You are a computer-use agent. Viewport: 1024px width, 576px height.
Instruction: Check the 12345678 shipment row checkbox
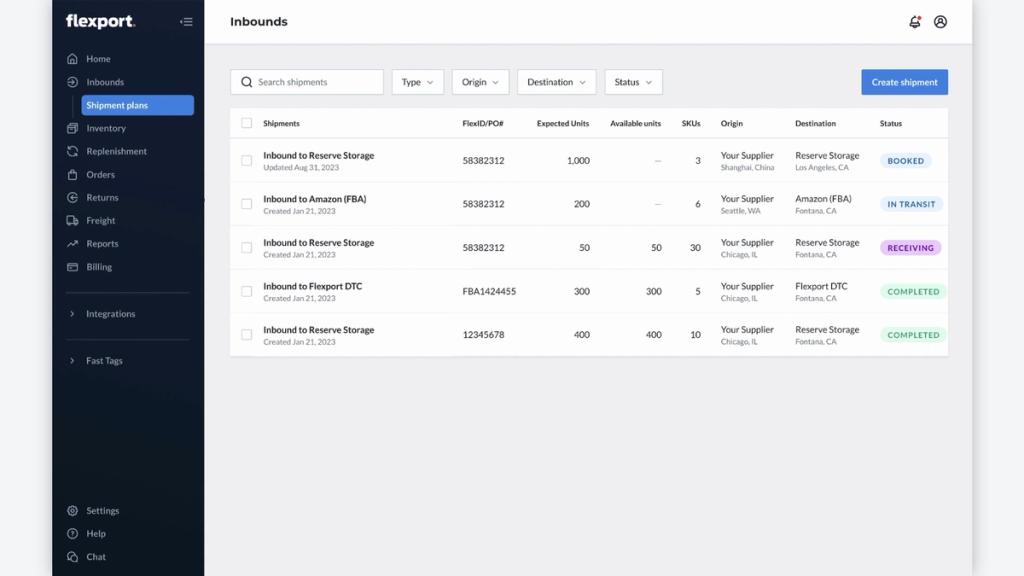click(246, 334)
